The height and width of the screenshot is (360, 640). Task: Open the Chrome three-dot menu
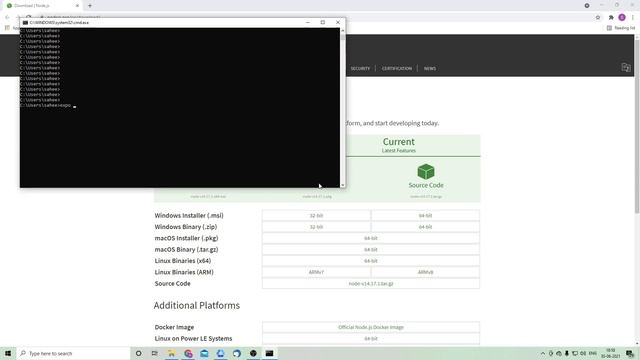[633, 18]
